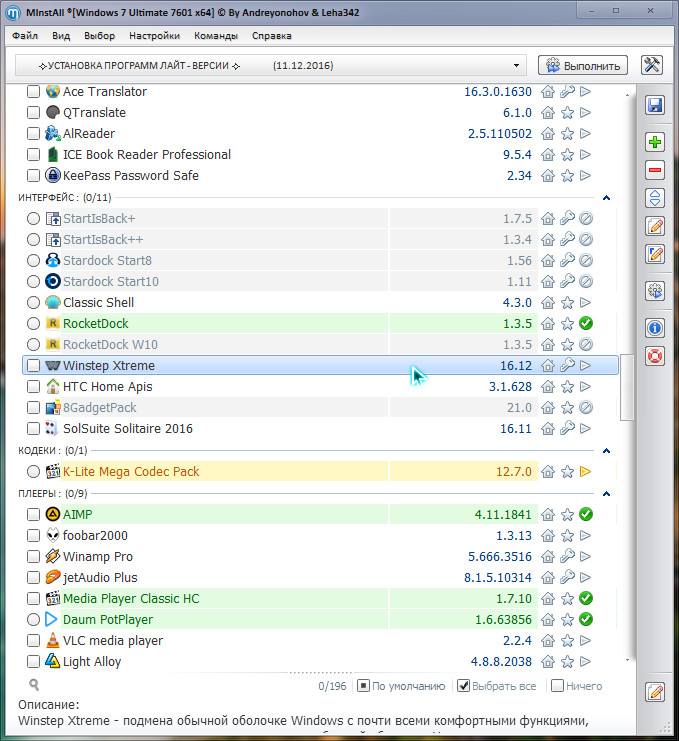Click the AlReader version 2.5.110502
This screenshot has height=741, width=679.
point(499,134)
